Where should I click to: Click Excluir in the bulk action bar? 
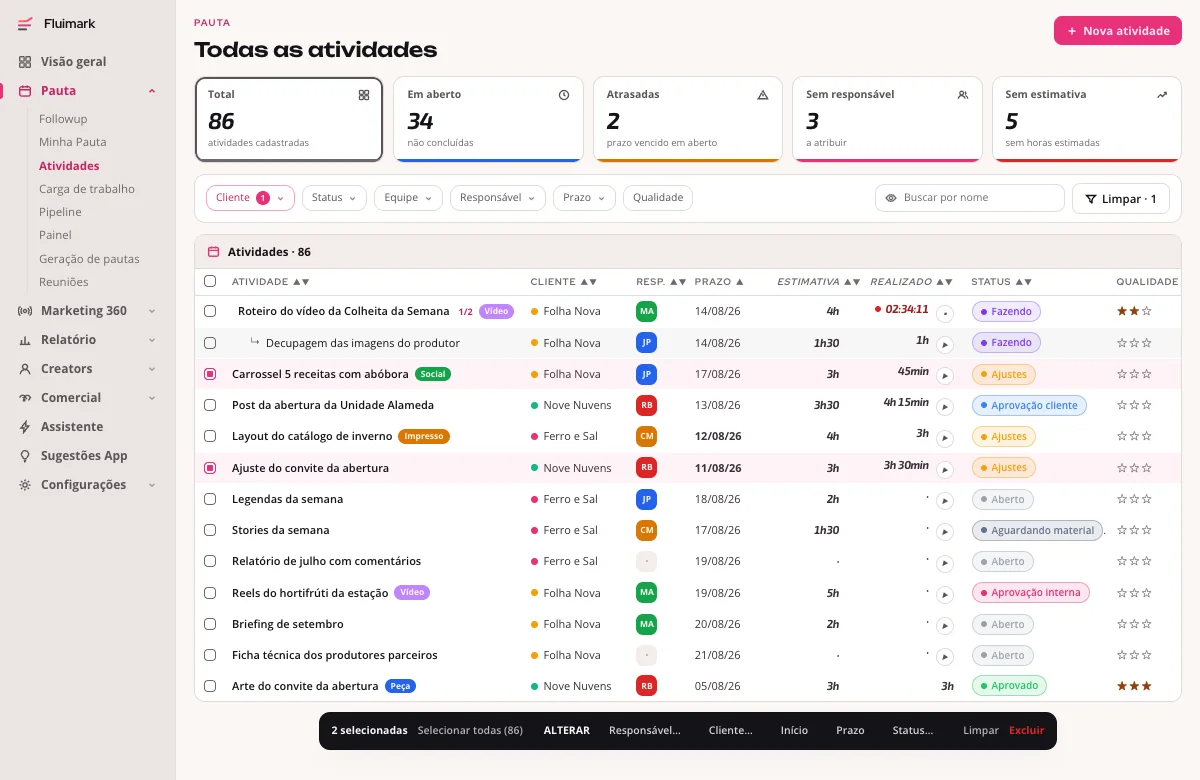point(1026,731)
